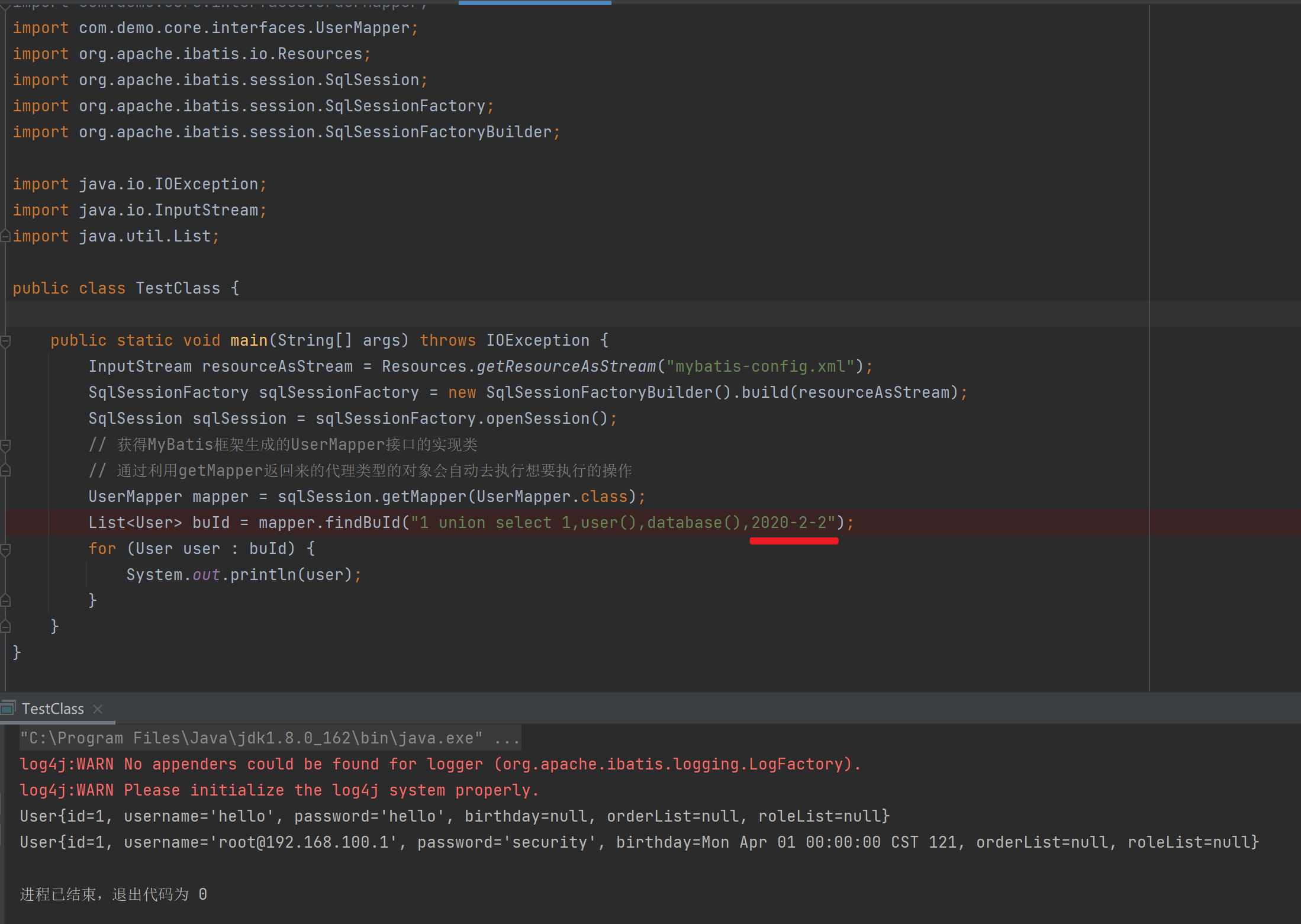Click the run window icon beside TestClass
The height and width of the screenshot is (924, 1301).
(8, 708)
